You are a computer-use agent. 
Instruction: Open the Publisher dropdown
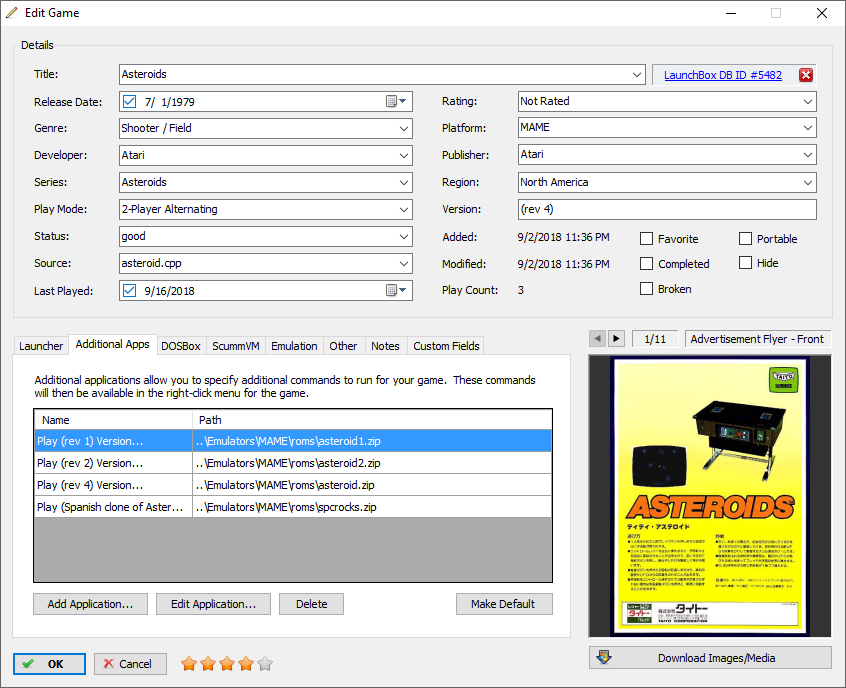[808, 155]
